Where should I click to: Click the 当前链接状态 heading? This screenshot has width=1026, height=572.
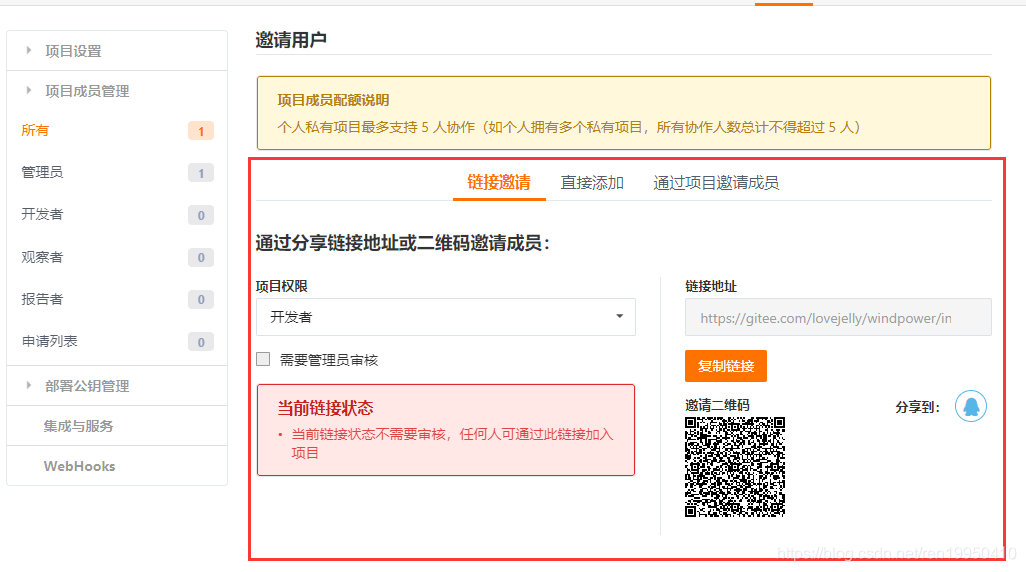(x=325, y=408)
